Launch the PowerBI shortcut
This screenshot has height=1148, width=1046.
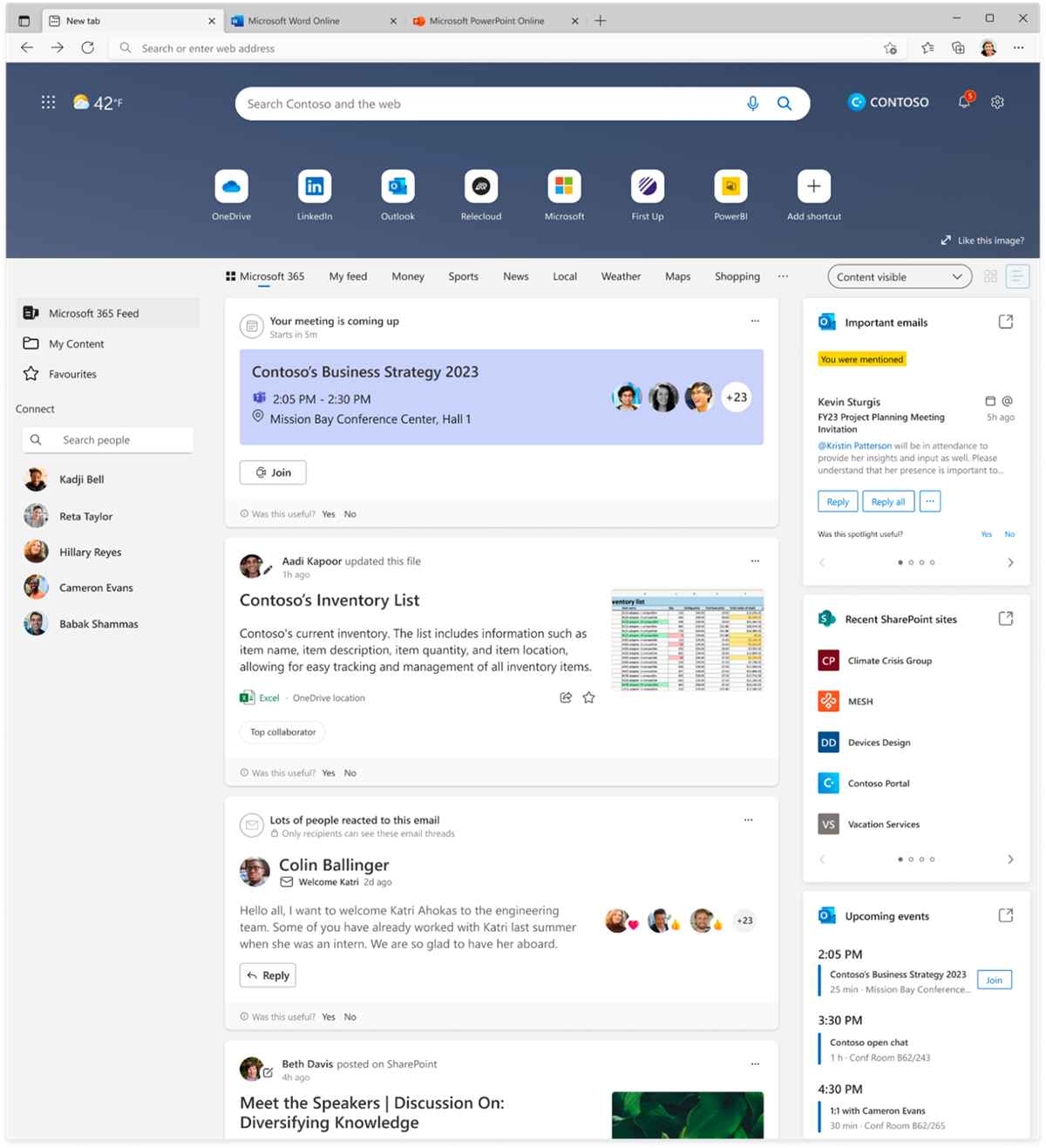coord(730,187)
